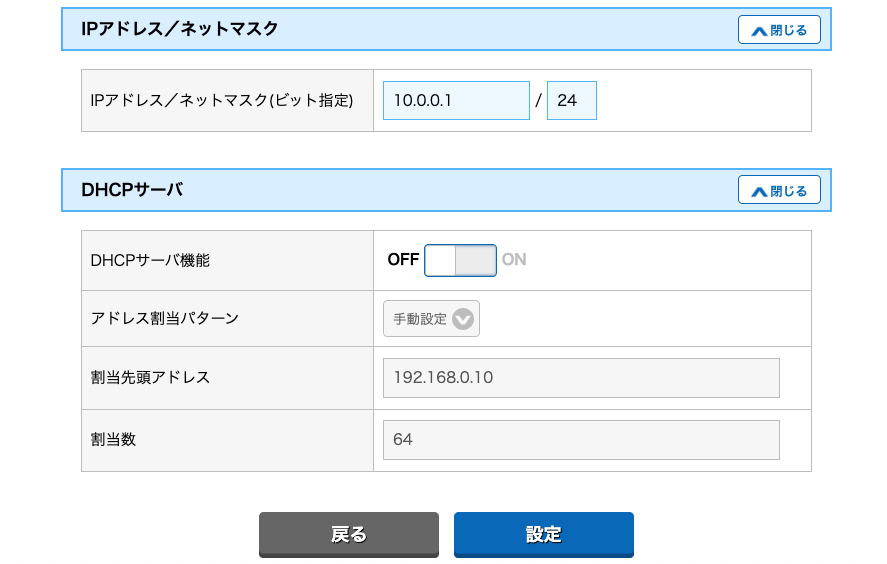
Task: Collapse IPアドレス/ネットマスク section with 閉じる
Action: coord(780,30)
